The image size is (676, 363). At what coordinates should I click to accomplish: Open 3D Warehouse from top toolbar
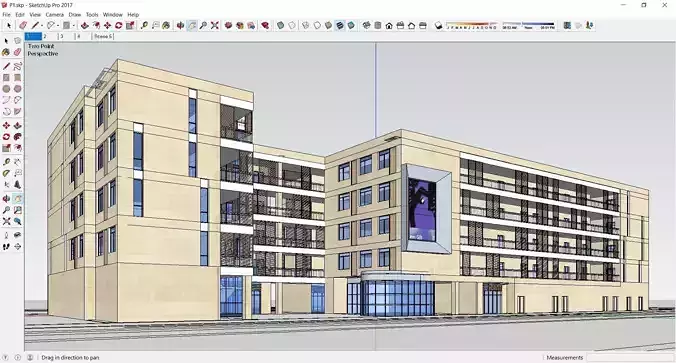click(x=228, y=25)
